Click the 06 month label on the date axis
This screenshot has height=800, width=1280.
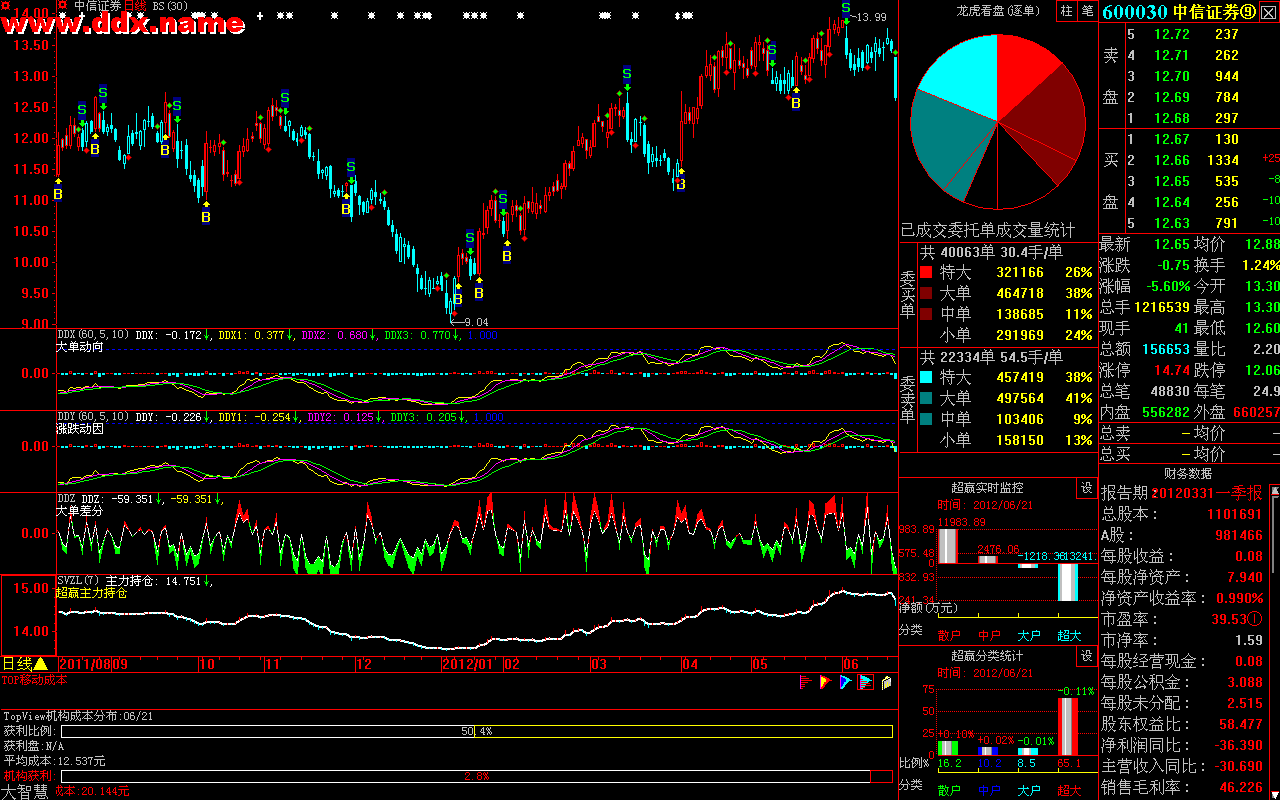click(851, 664)
